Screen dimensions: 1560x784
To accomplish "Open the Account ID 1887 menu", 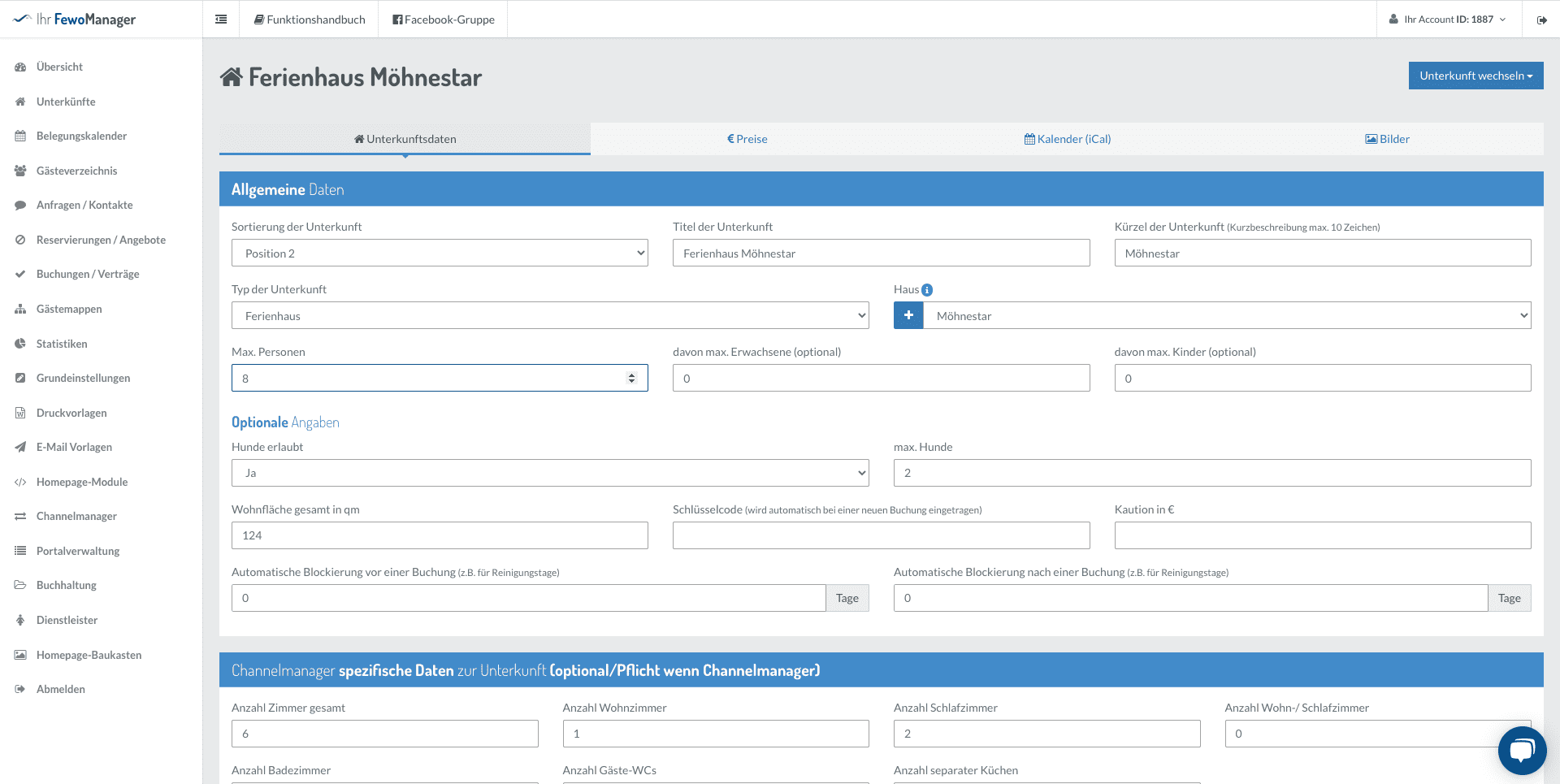I will 1447,19.
